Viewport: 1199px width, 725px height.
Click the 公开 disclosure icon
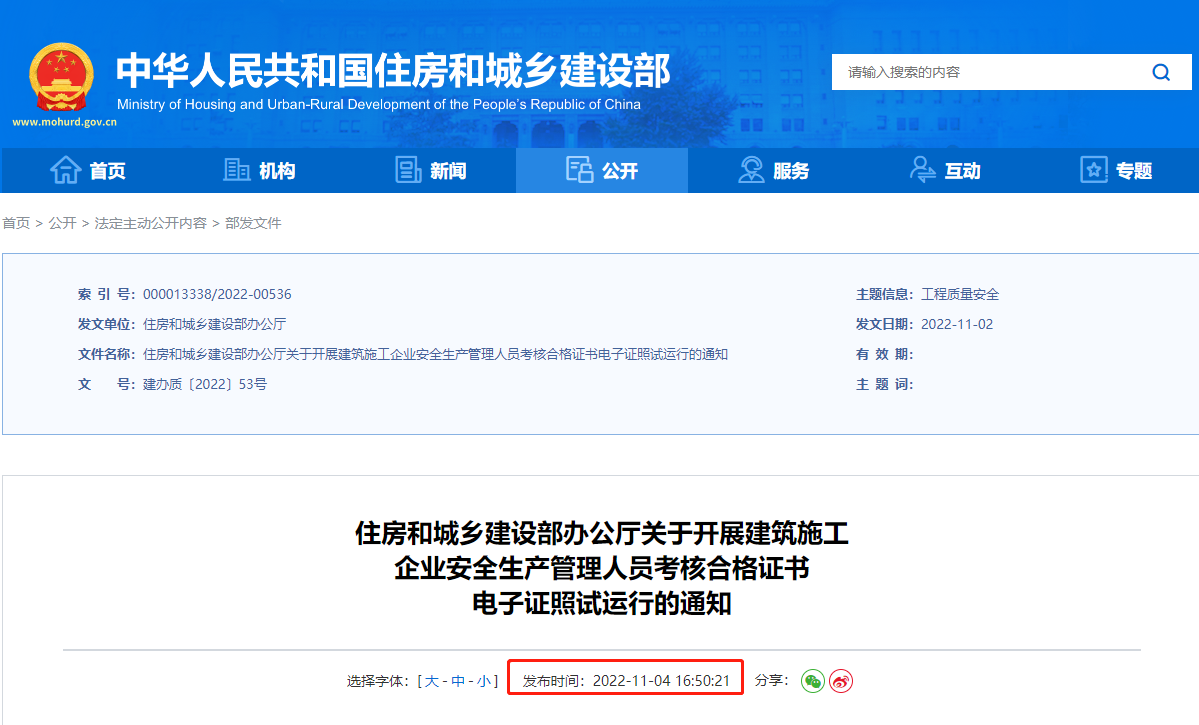click(x=578, y=170)
